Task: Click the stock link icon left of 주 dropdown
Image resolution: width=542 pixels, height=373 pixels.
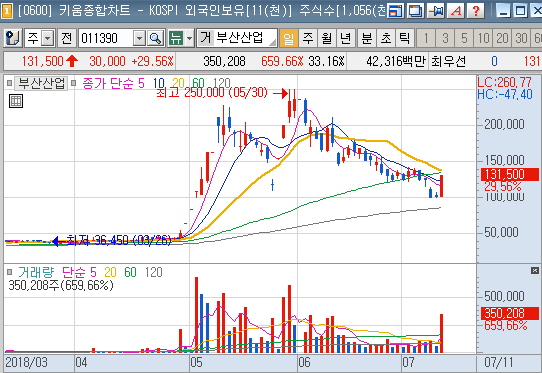Action: (13, 38)
